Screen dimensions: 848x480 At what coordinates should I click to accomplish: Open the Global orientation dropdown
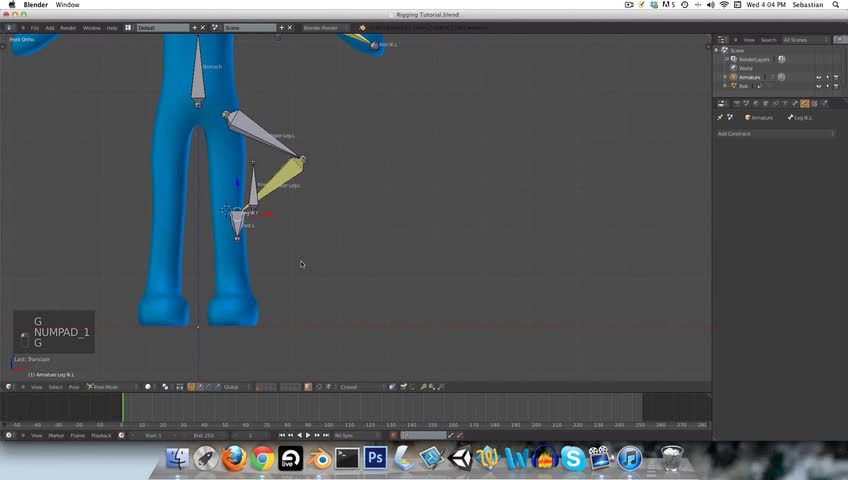[x=237, y=387]
